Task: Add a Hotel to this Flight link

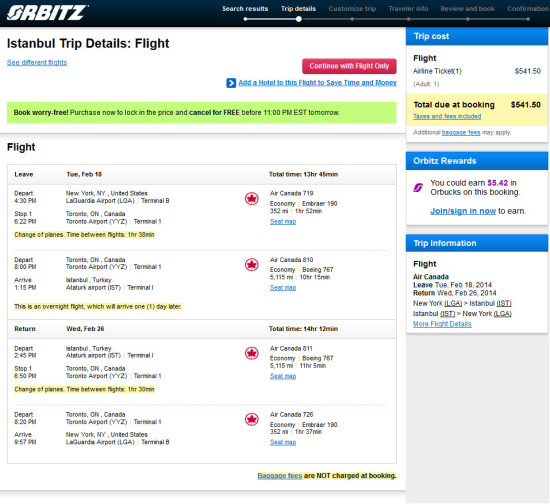Action: pos(317,83)
